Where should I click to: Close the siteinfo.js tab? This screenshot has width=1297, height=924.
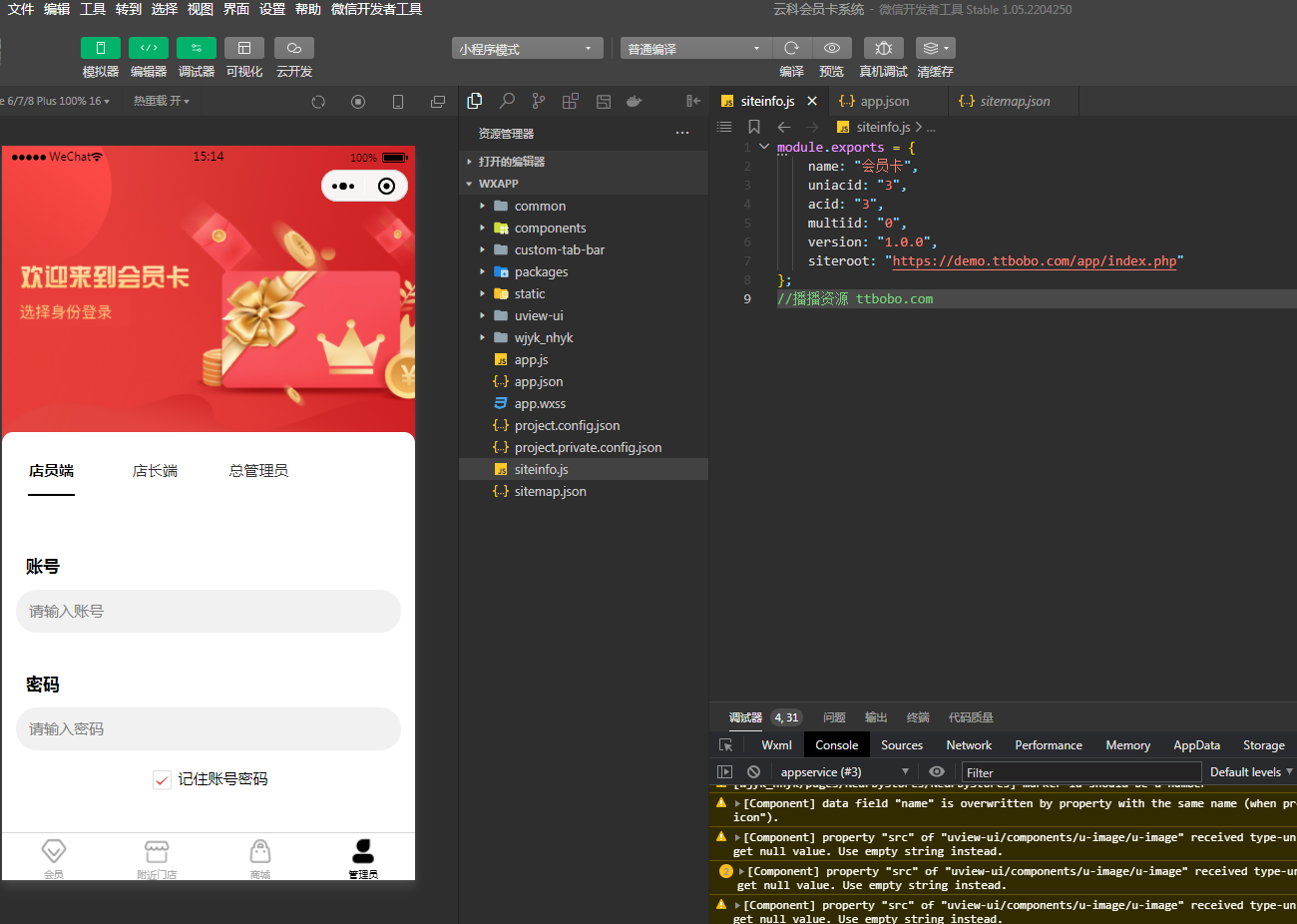tap(812, 101)
